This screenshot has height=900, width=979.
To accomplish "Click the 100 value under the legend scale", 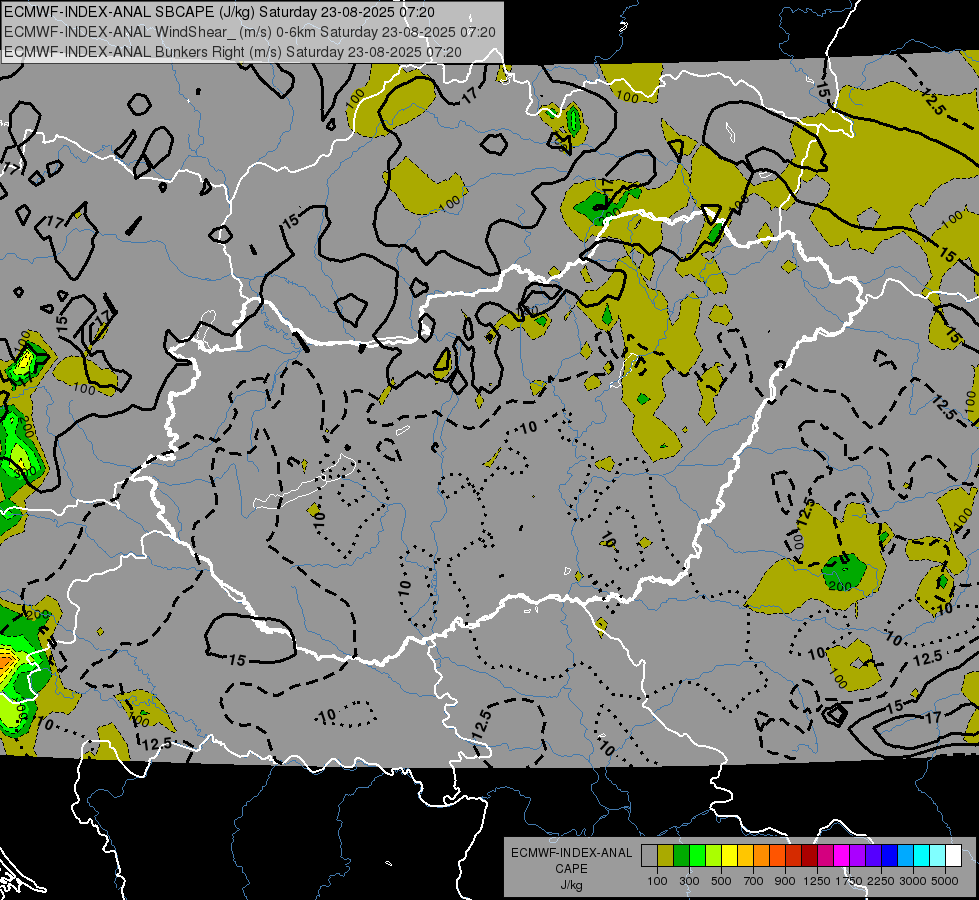I will [657, 881].
